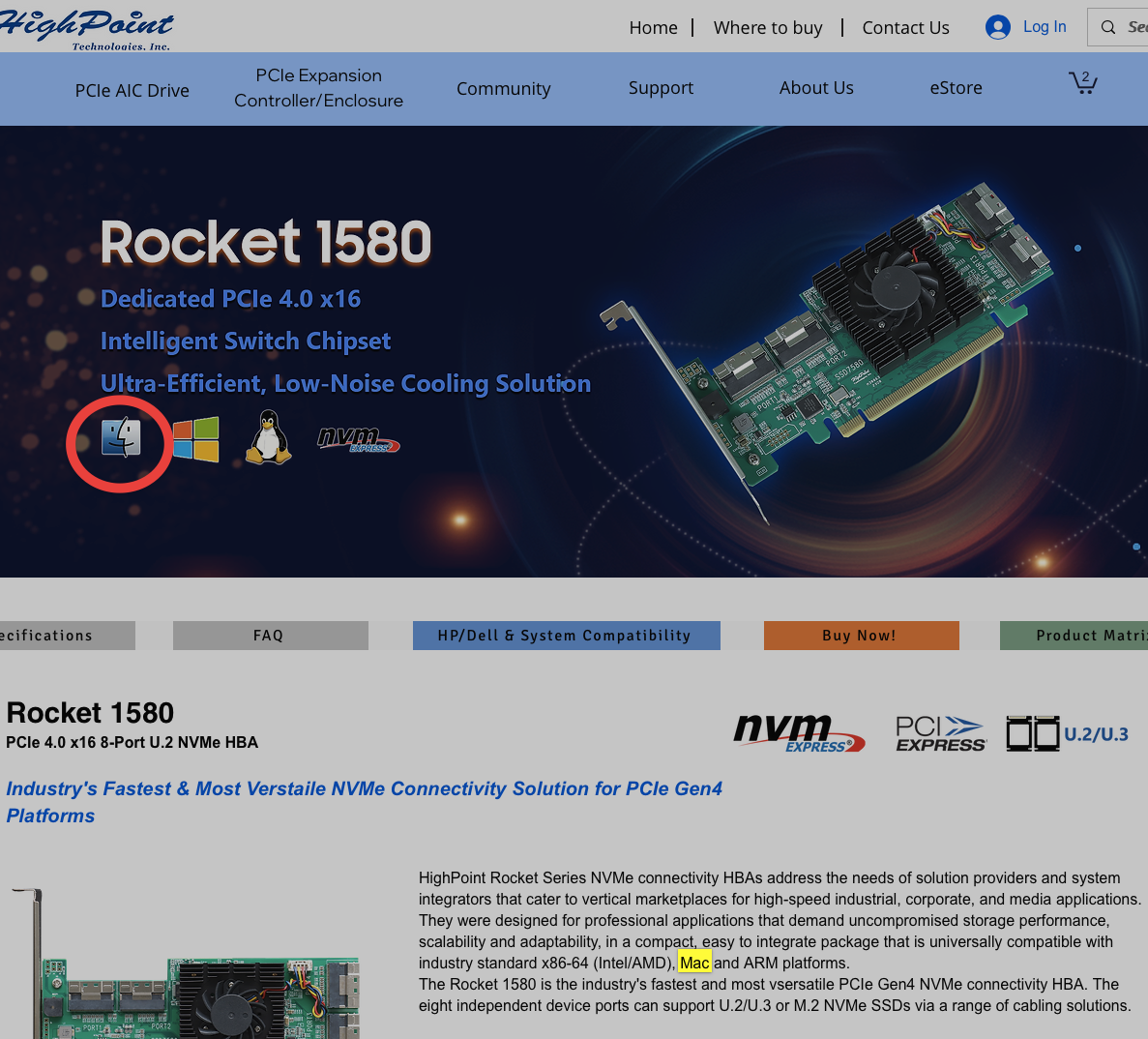Screen dimensions: 1148x1039
Task: Open the Community menu
Action: click(503, 89)
